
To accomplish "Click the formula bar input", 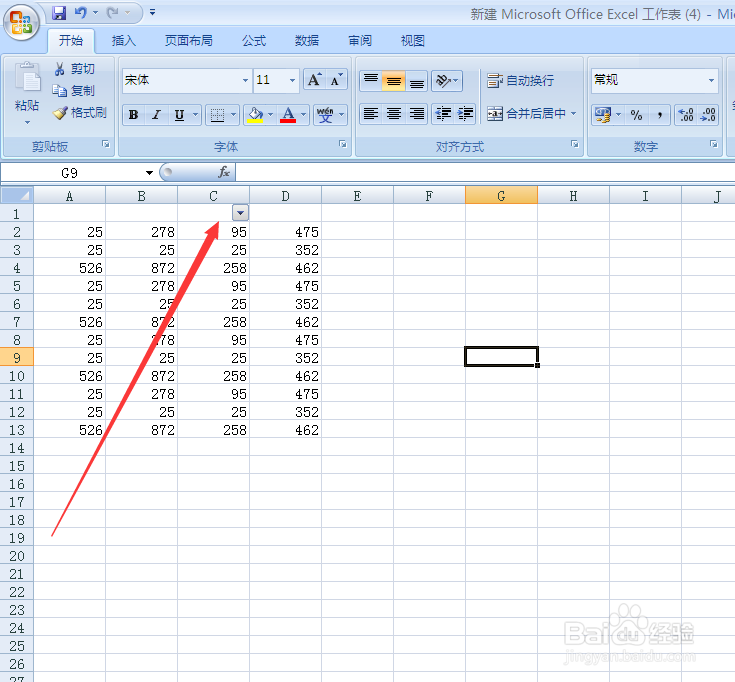I will click(485, 172).
